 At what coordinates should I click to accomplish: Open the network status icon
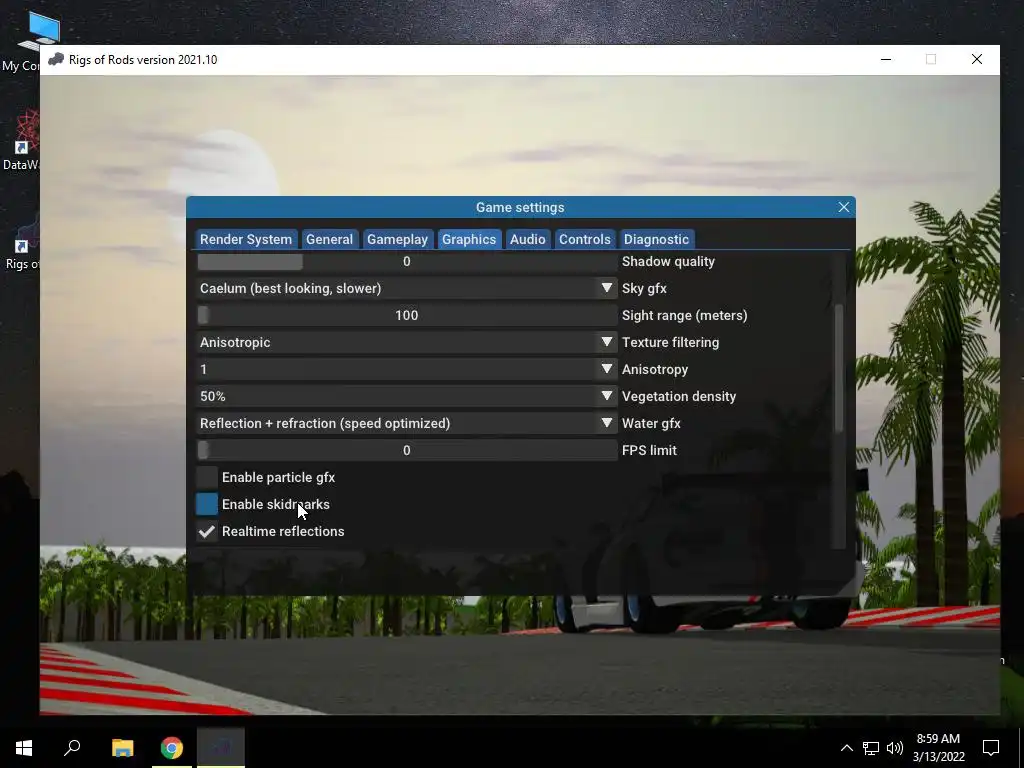(871, 748)
